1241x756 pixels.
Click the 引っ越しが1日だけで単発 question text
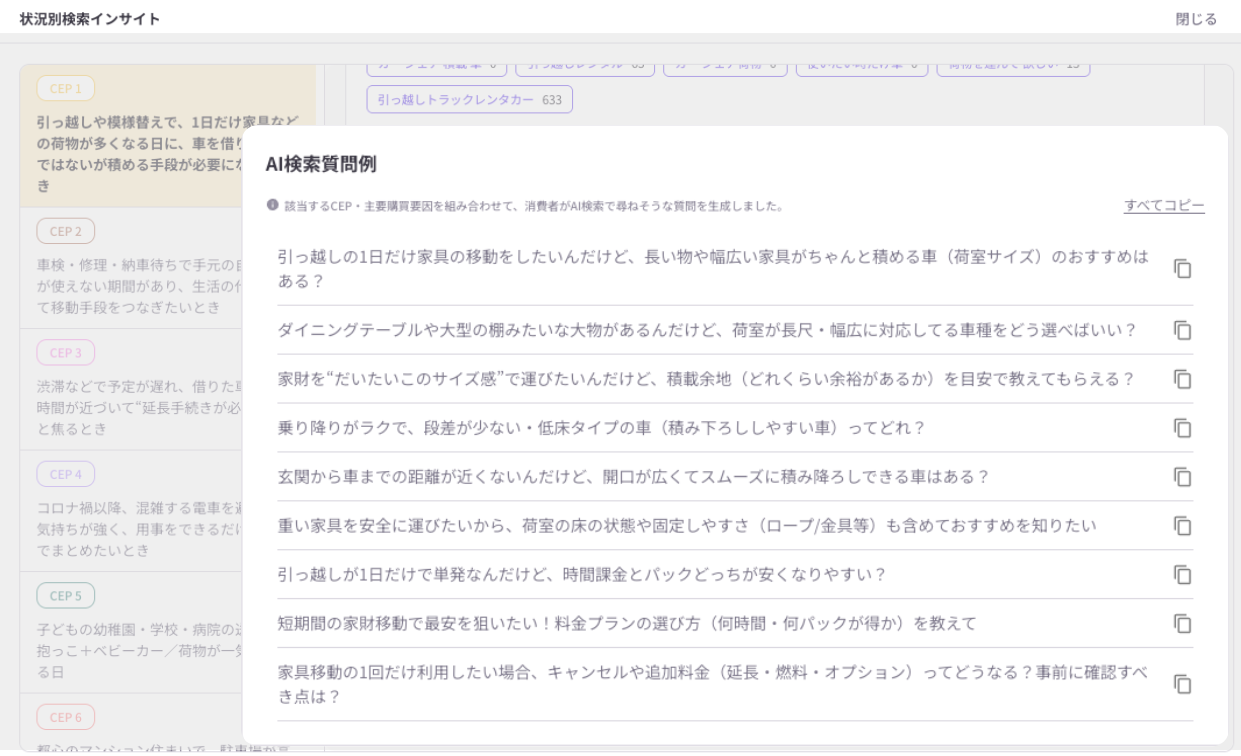click(x=582, y=575)
